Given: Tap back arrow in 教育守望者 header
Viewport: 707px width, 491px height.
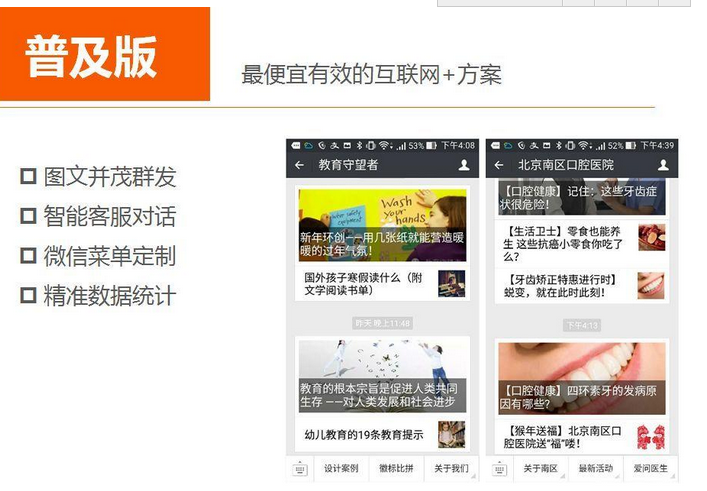Looking at the screenshot, I should [x=299, y=165].
